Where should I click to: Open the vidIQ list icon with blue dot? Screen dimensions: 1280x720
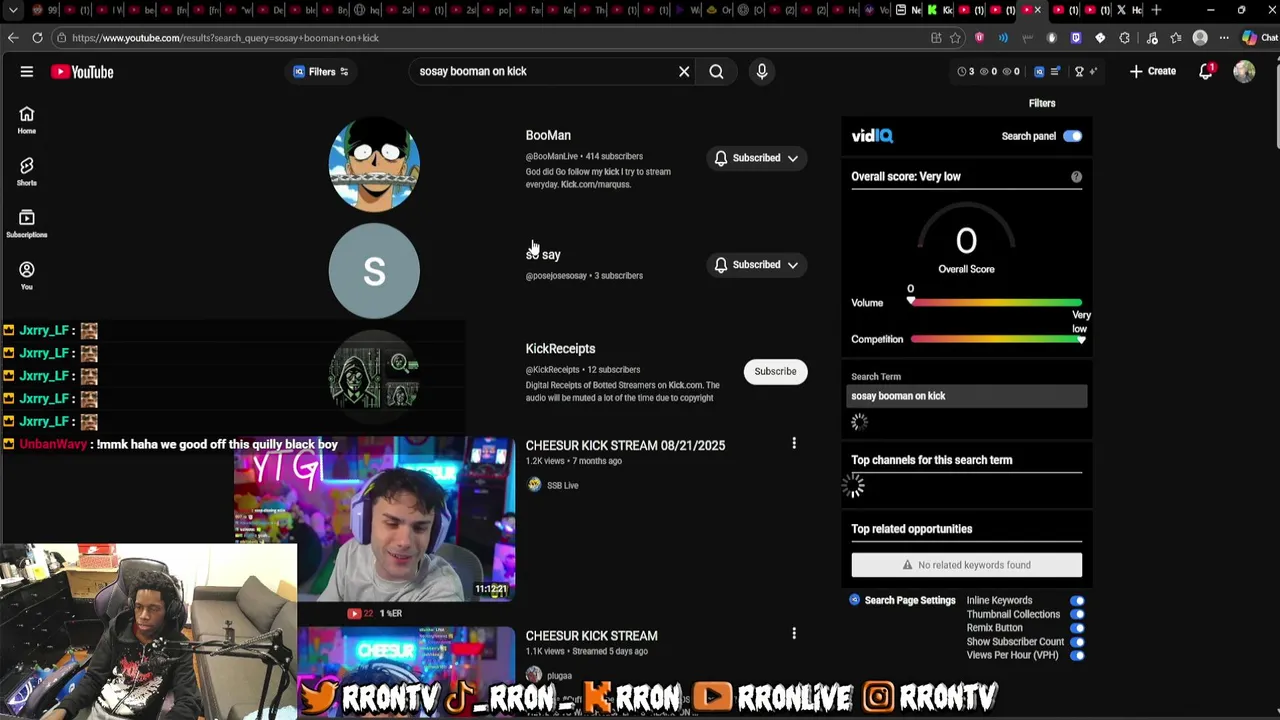tap(1055, 72)
